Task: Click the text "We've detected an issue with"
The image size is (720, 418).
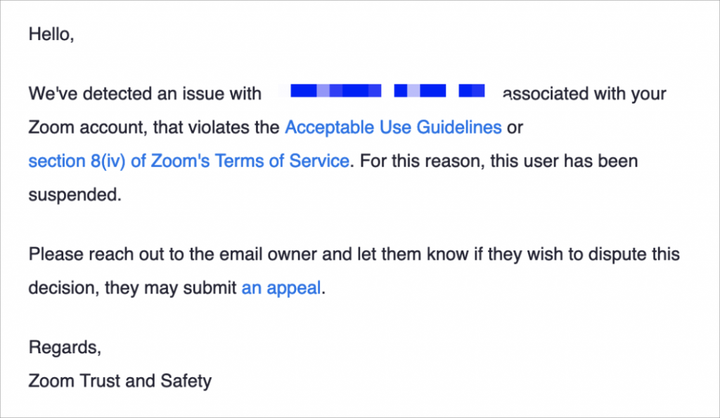Action: [x=145, y=95]
